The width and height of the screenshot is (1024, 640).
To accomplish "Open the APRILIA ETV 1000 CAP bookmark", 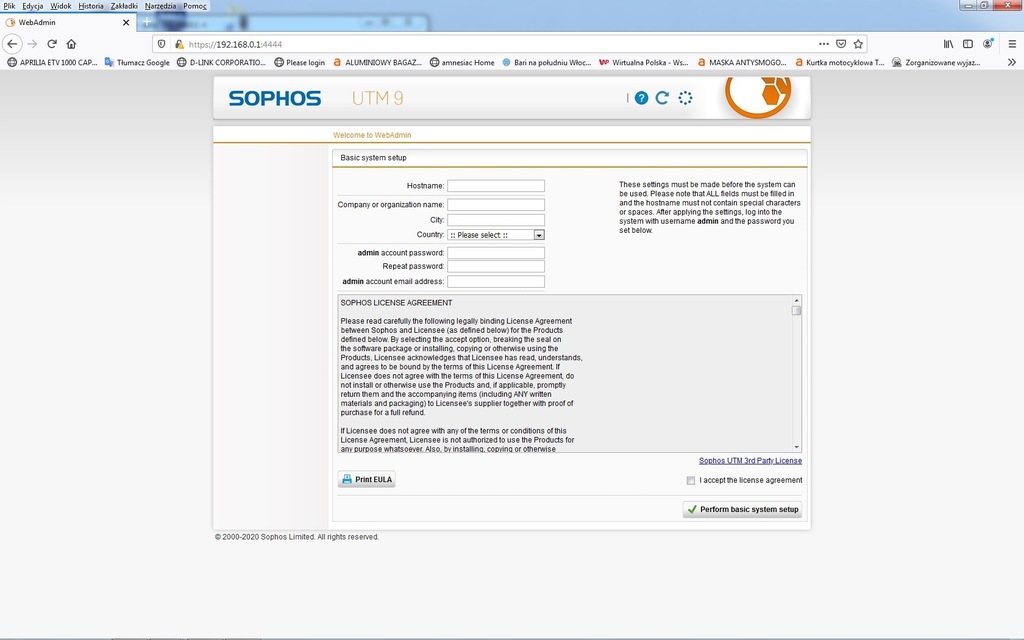I will pos(52,63).
